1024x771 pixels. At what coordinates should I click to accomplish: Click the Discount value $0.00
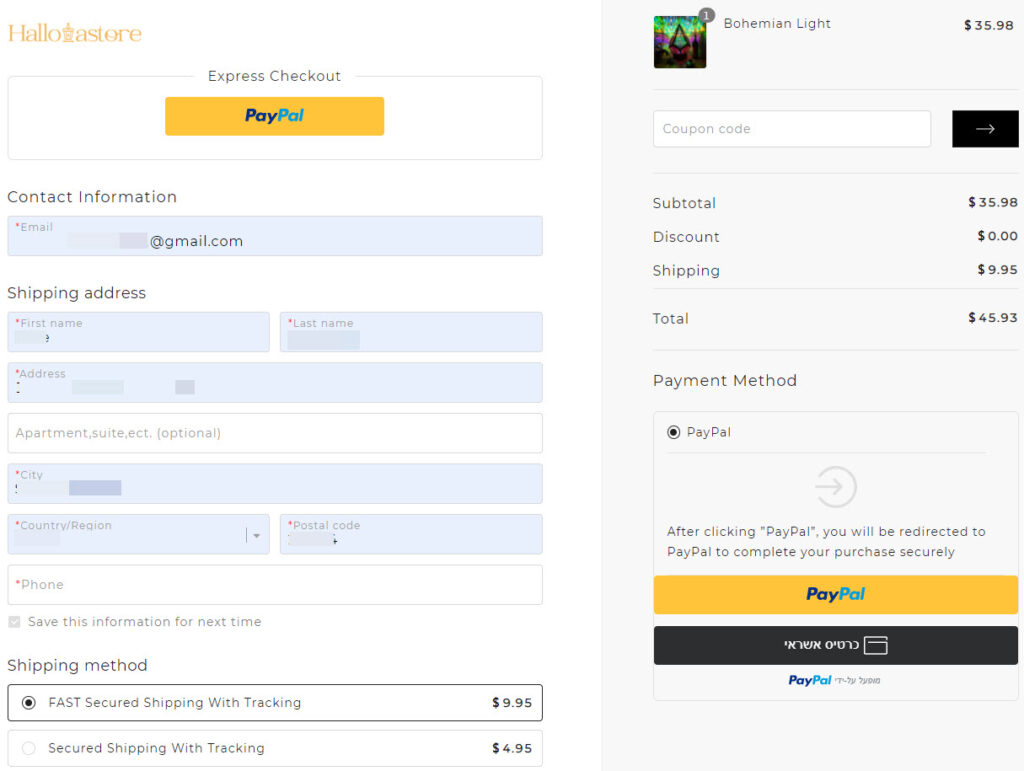[x=997, y=236]
